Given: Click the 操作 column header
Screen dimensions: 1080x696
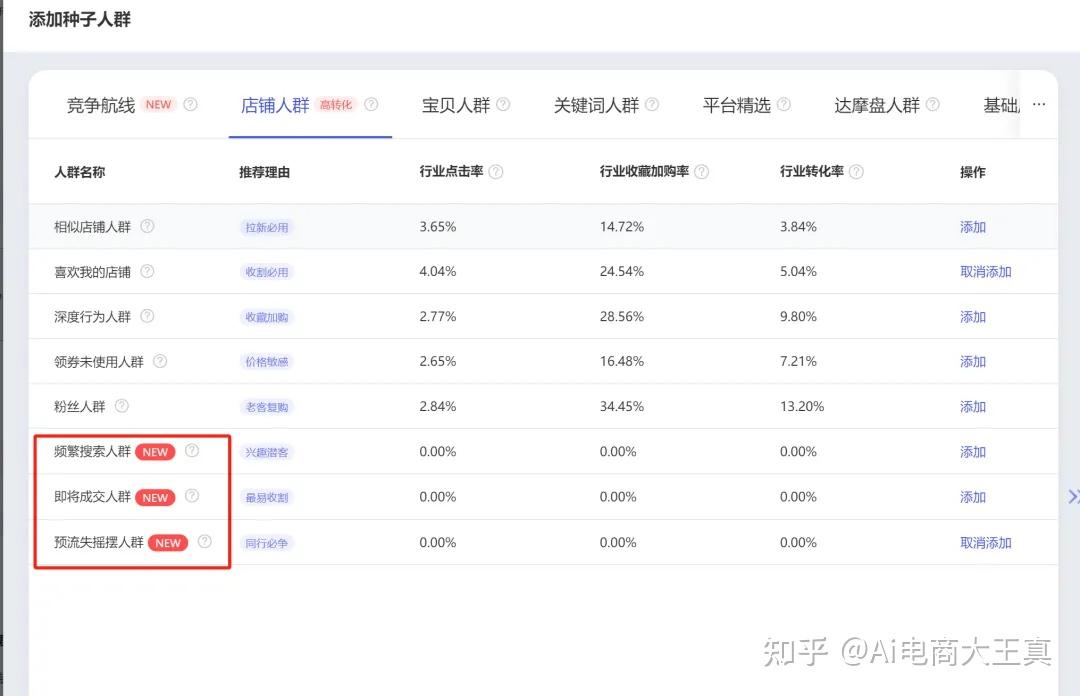Looking at the screenshot, I should 973,172.
